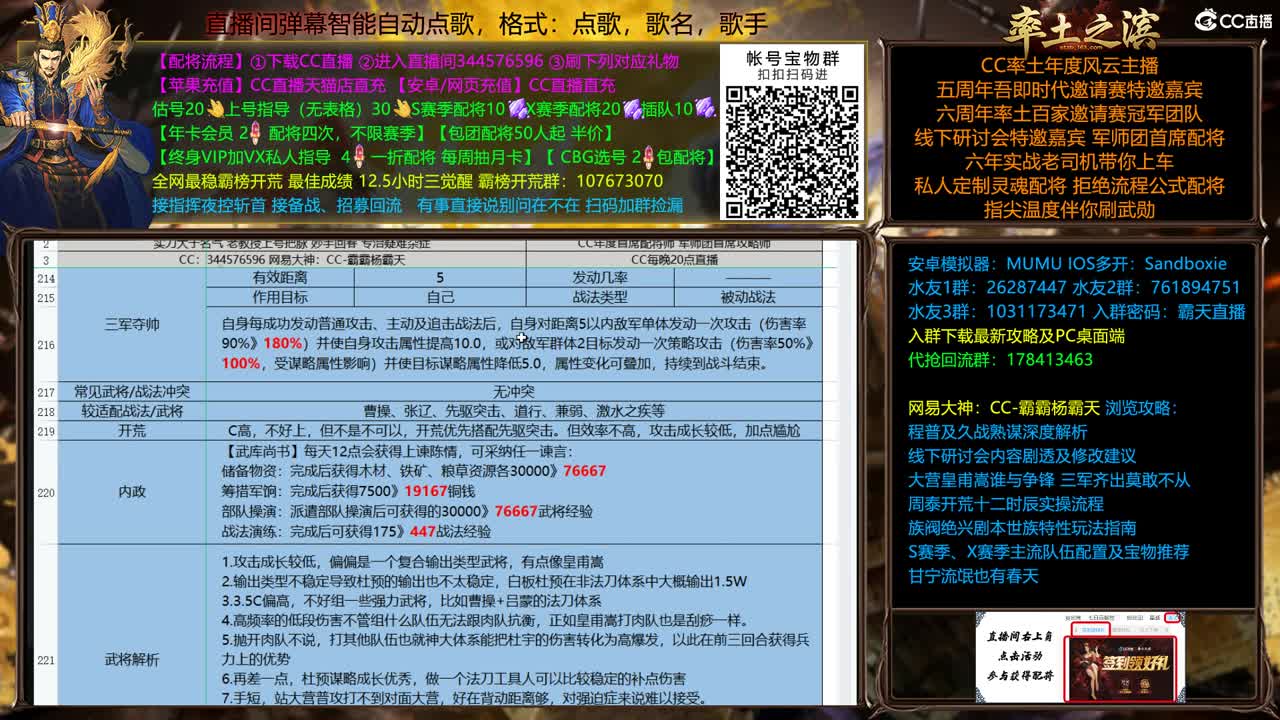Click the crown icon beside 年卡会员
Screen dimensions: 1280x720
pos(253,132)
